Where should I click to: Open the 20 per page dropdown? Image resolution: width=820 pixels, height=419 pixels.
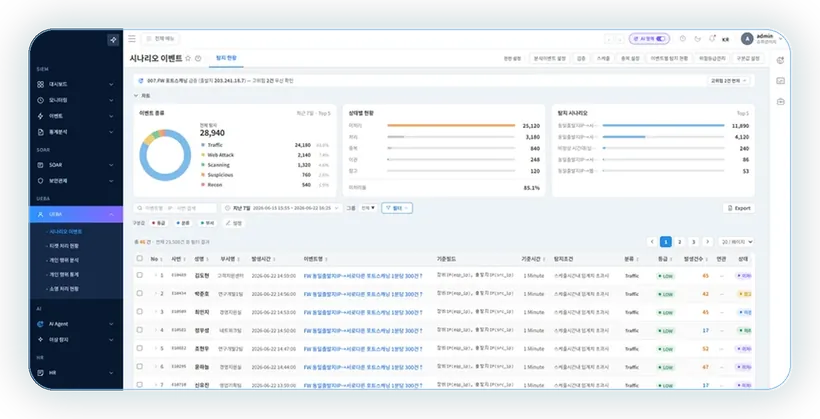[x=736, y=242]
